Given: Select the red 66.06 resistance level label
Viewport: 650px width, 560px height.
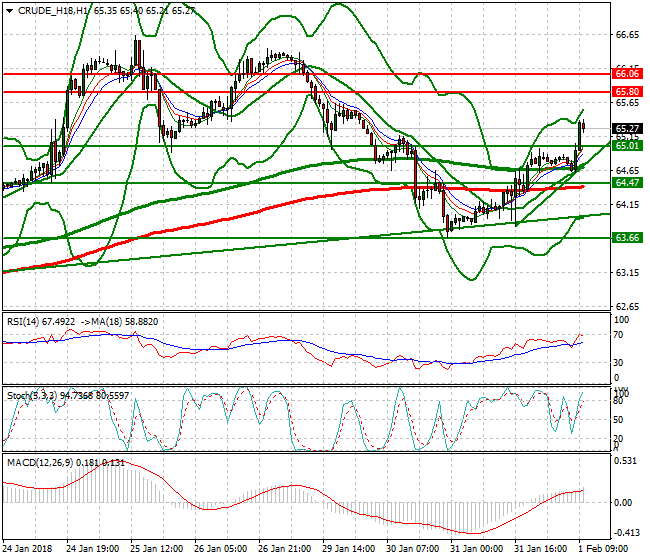Looking at the screenshot, I should pos(627,74).
